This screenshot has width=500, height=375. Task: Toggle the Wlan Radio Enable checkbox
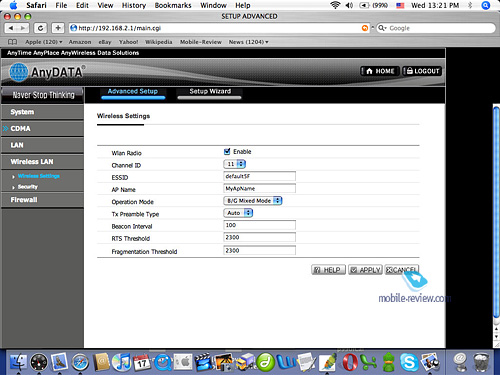point(227,151)
